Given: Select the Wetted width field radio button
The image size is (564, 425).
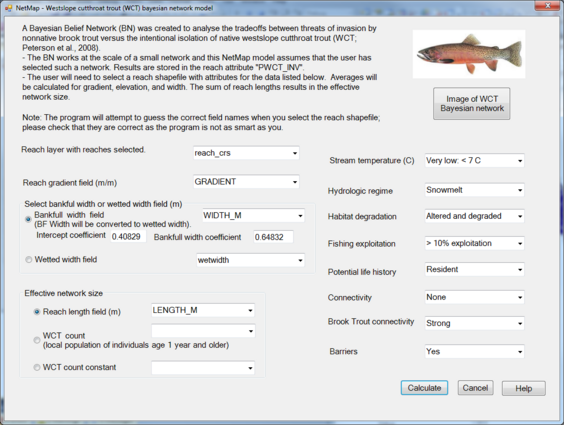Looking at the screenshot, I should pyautogui.click(x=28, y=260).
